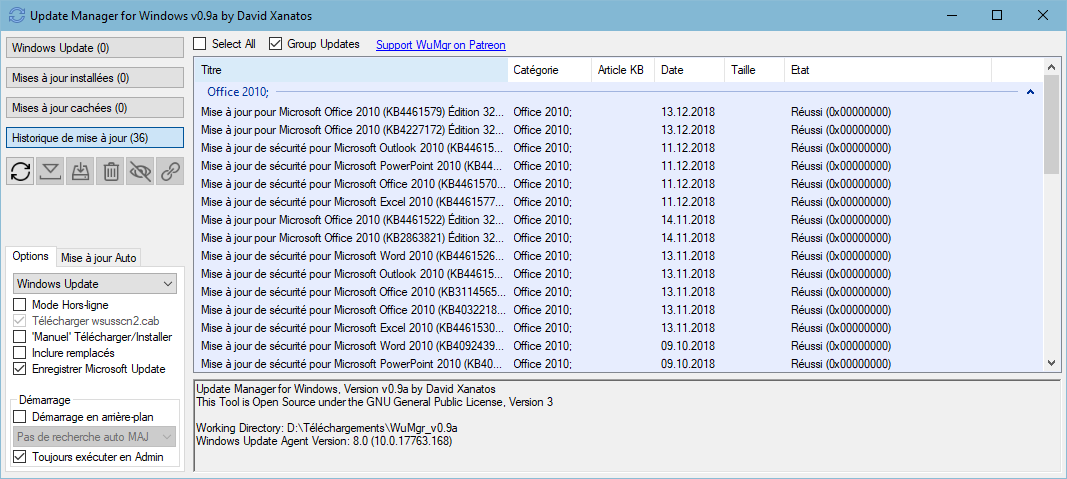Image resolution: width=1067 pixels, height=479 pixels.
Task: Sort by Taille column header
Action: pyautogui.click(x=754, y=70)
